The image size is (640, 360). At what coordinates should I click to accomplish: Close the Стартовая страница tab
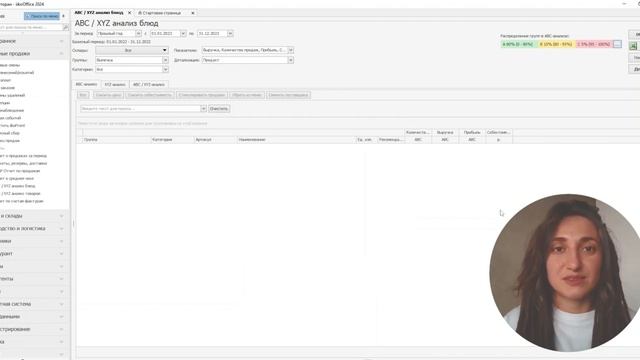(x=193, y=13)
